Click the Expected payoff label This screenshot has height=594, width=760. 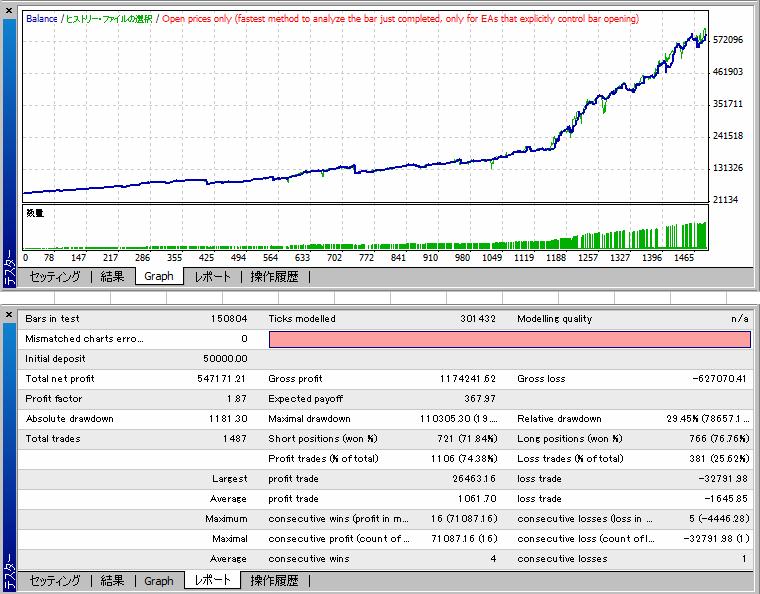306,399
